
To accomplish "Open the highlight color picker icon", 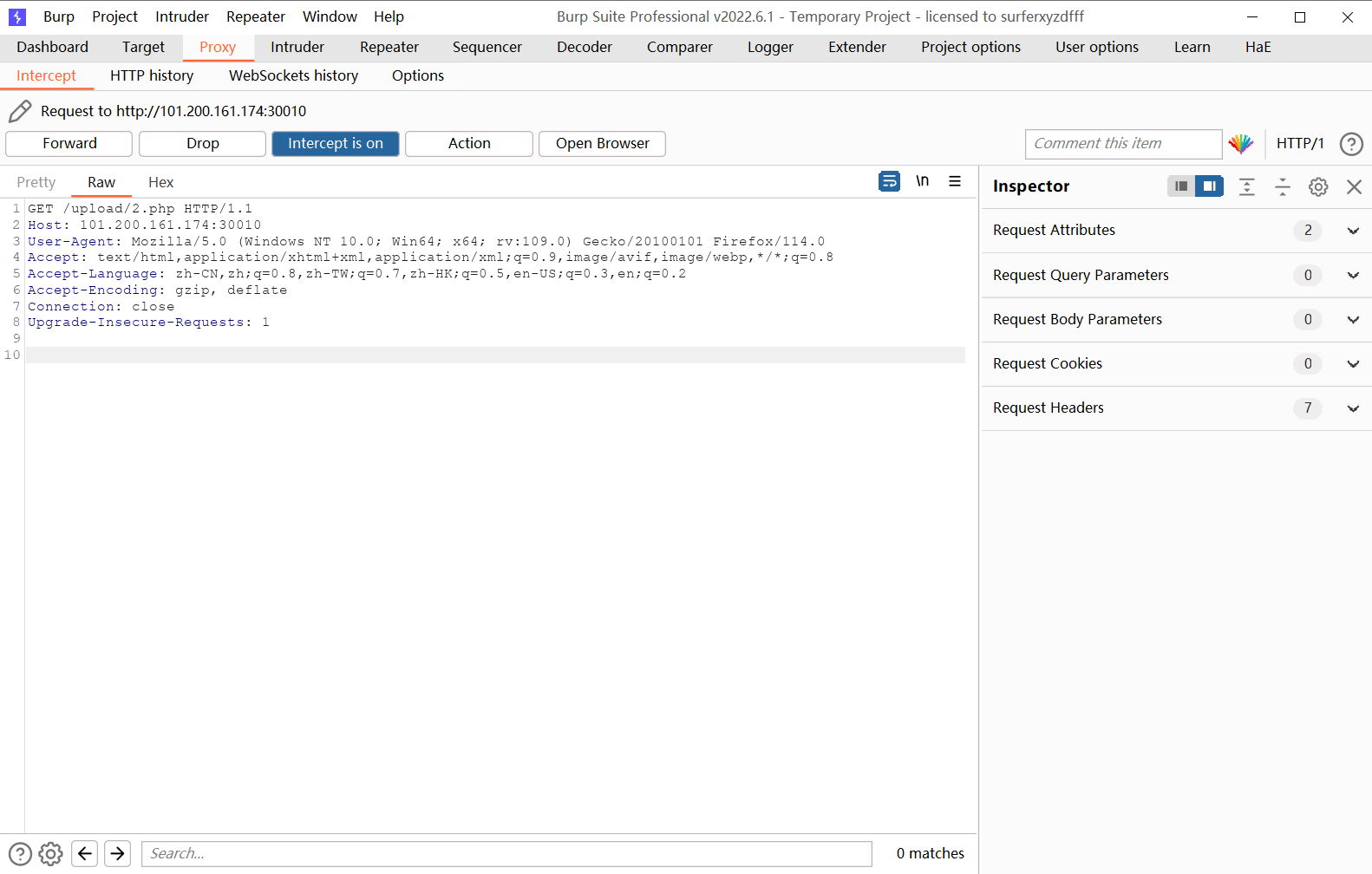I will click(1241, 144).
